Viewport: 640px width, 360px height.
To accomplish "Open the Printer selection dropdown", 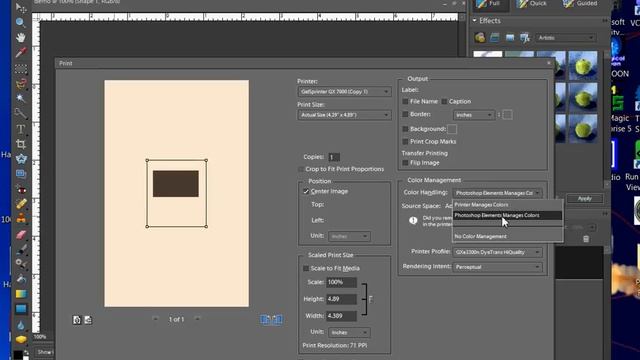I will tap(344, 92).
